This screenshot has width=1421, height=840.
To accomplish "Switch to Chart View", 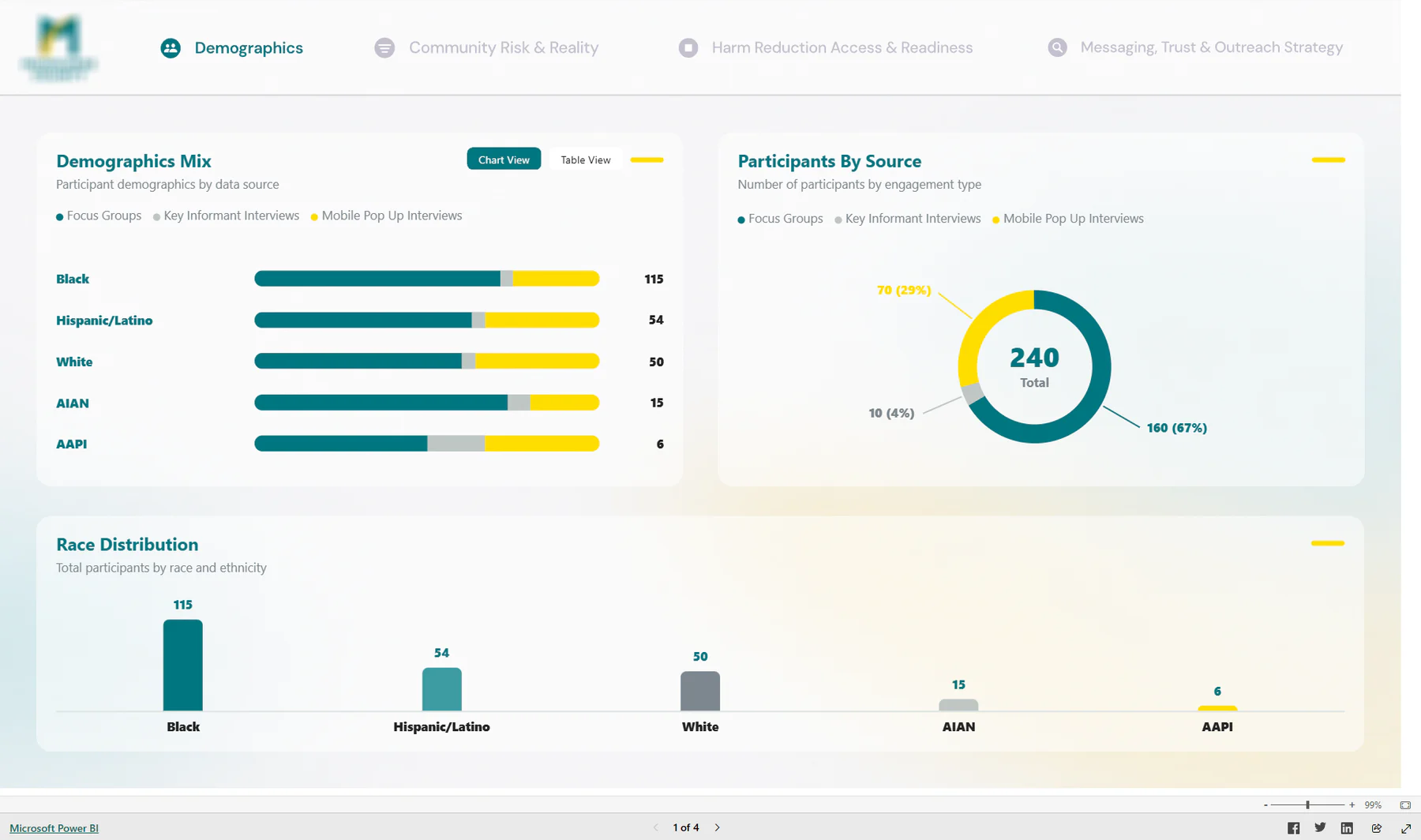I will [504, 159].
